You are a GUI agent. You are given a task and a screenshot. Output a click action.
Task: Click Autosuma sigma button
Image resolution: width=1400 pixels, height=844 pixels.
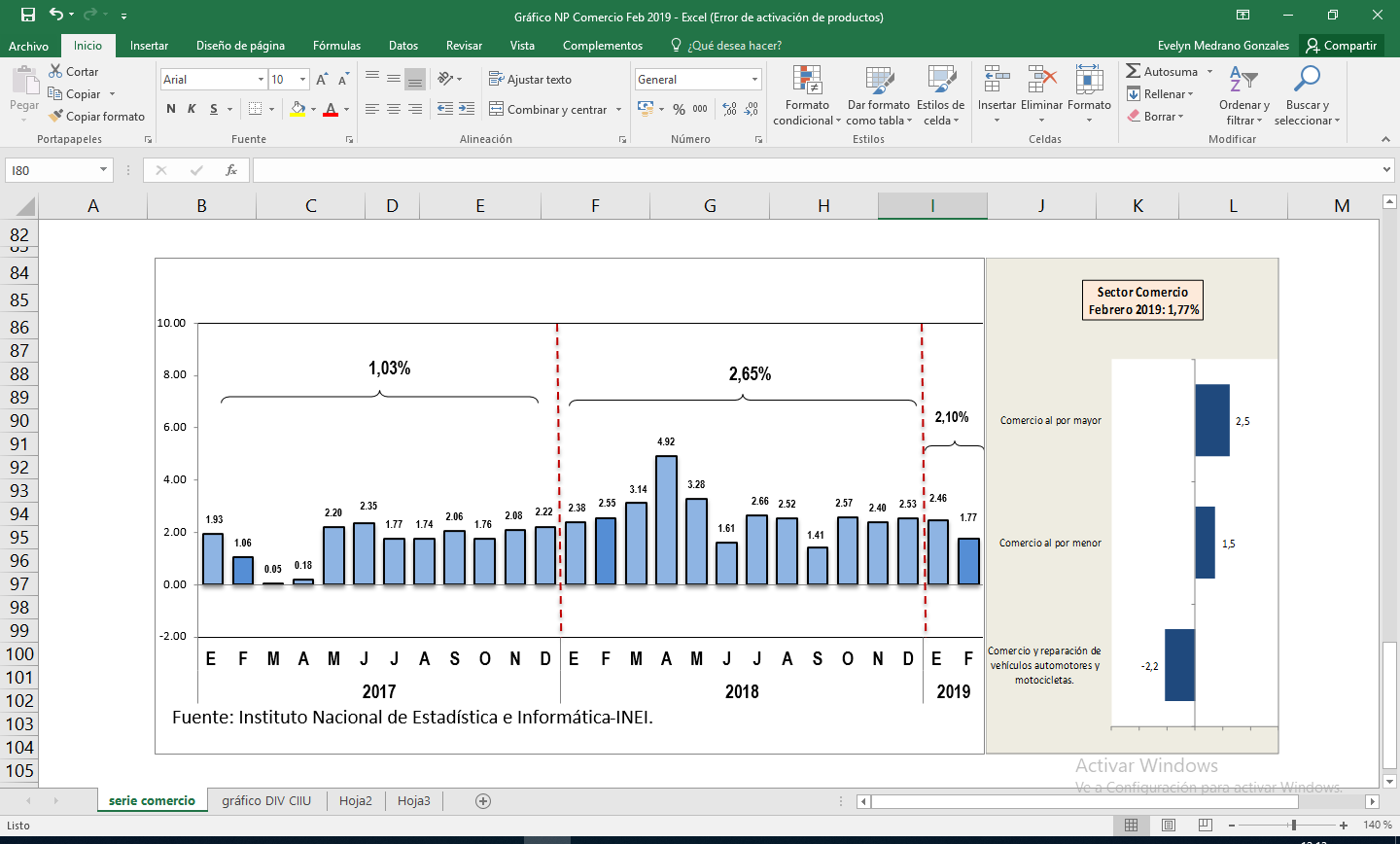[1162, 71]
